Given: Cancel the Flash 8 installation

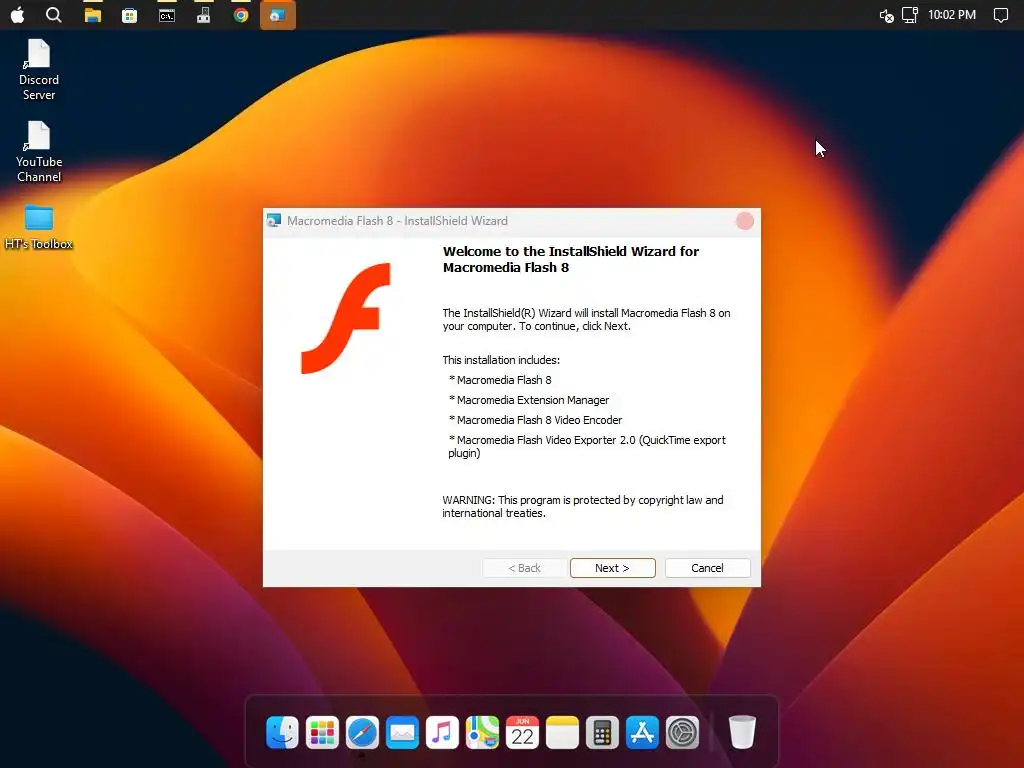Looking at the screenshot, I should tap(707, 568).
